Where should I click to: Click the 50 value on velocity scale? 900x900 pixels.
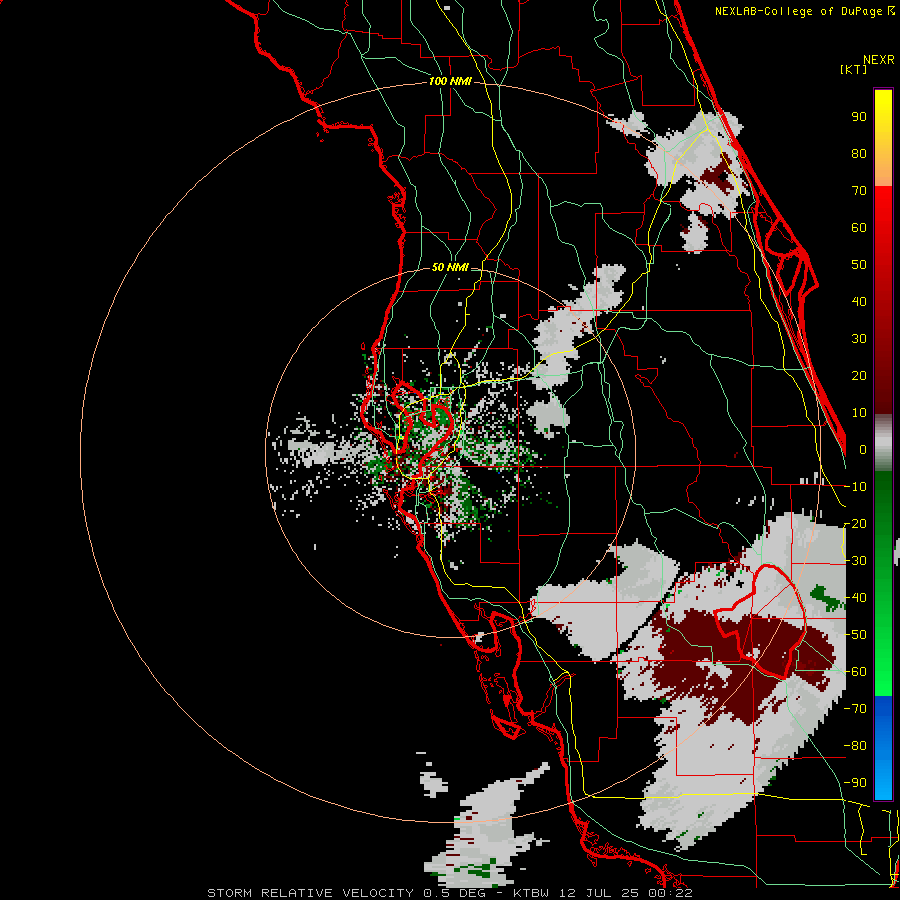859,265
